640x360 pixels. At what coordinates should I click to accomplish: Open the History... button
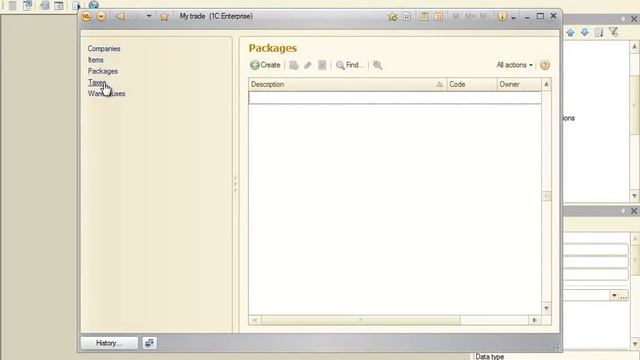109,343
